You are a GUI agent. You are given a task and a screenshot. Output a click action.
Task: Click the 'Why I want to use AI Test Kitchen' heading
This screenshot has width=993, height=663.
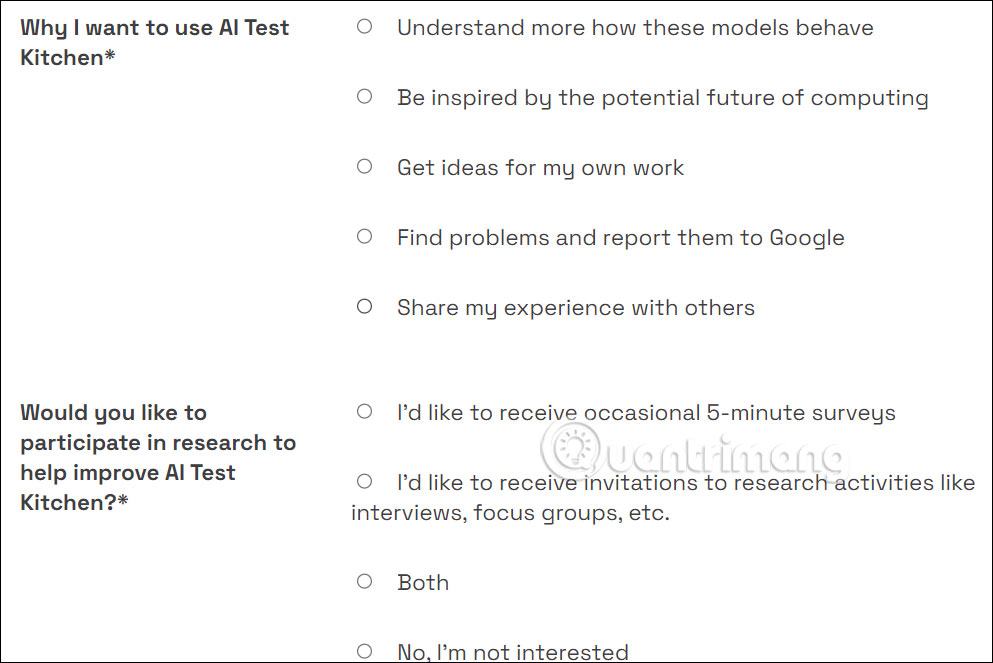pos(155,42)
